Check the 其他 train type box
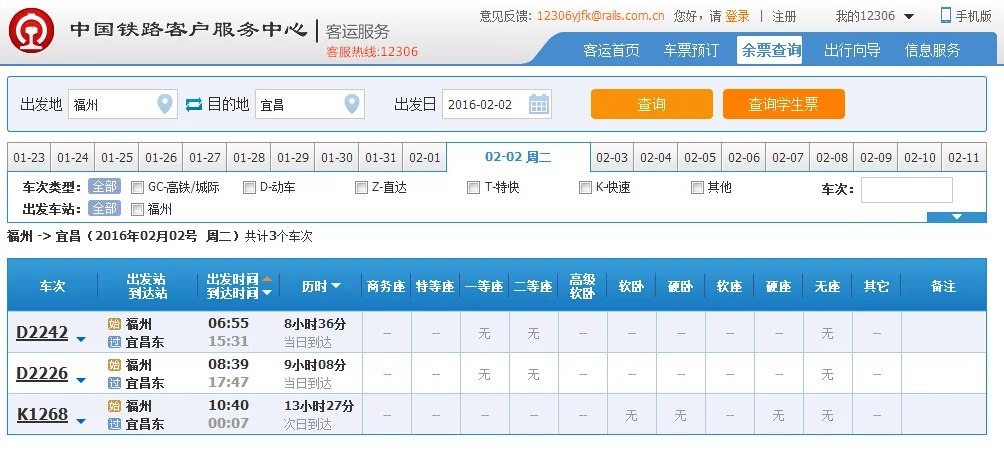 (x=697, y=188)
